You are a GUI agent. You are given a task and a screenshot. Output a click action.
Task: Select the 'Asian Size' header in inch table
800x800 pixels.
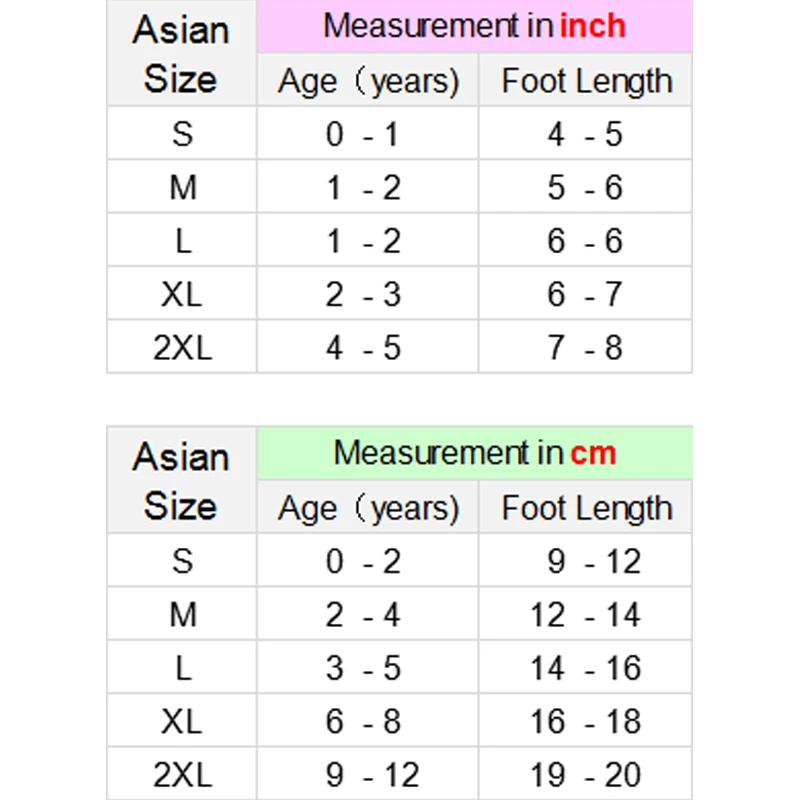tap(181, 53)
